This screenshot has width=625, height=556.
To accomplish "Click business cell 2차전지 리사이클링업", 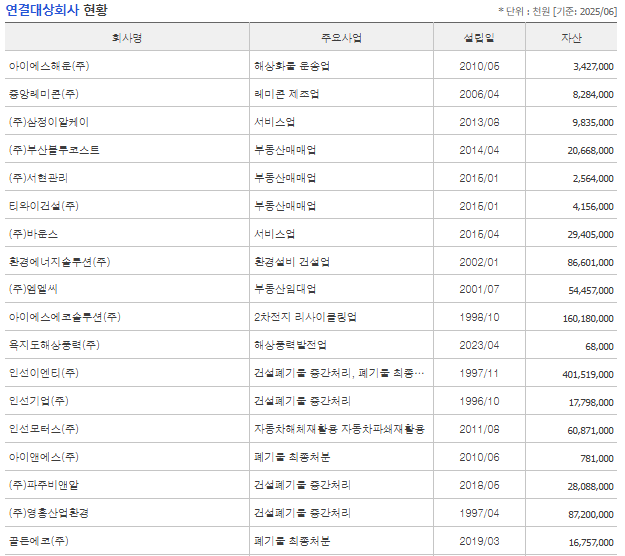I will pos(305,317).
